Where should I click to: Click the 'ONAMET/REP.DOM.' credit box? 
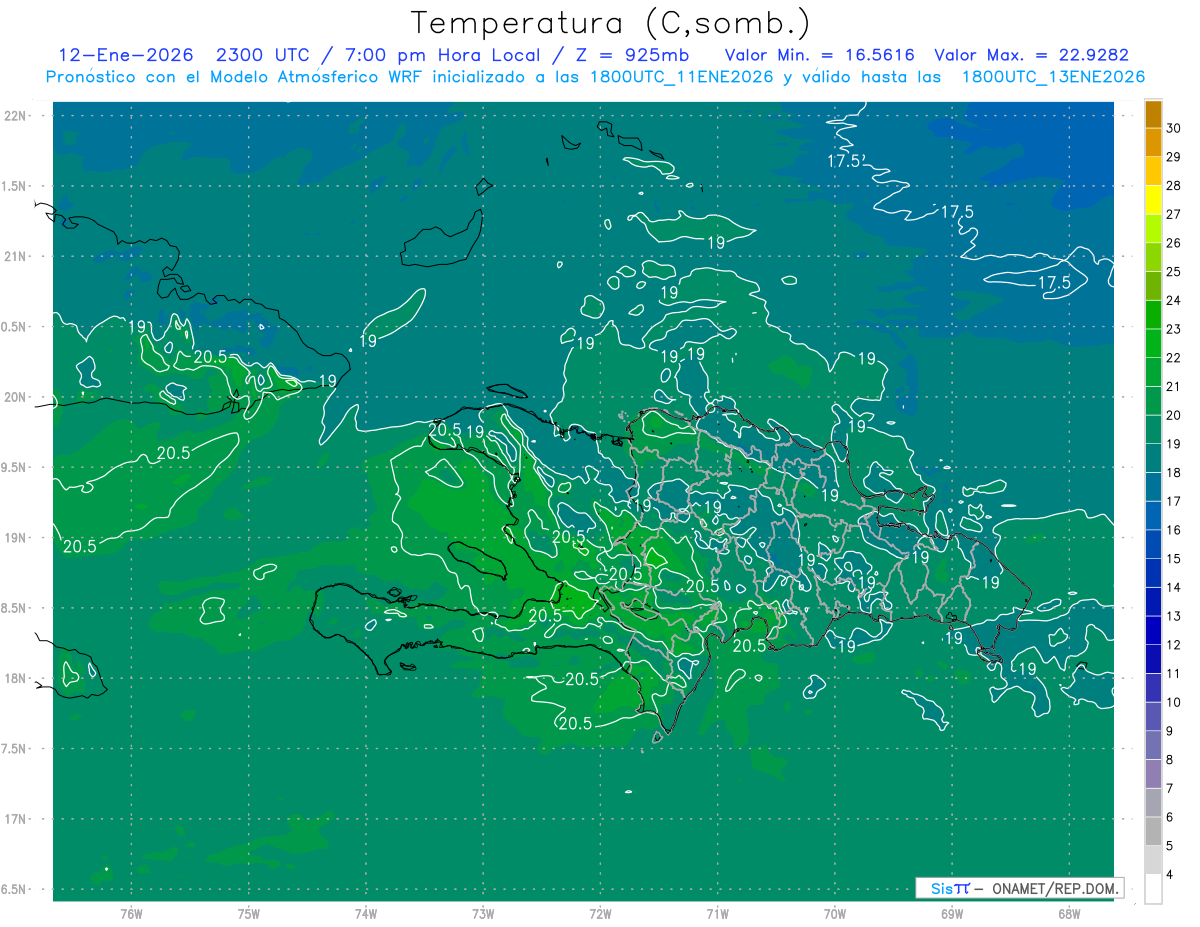pos(1055,888)
